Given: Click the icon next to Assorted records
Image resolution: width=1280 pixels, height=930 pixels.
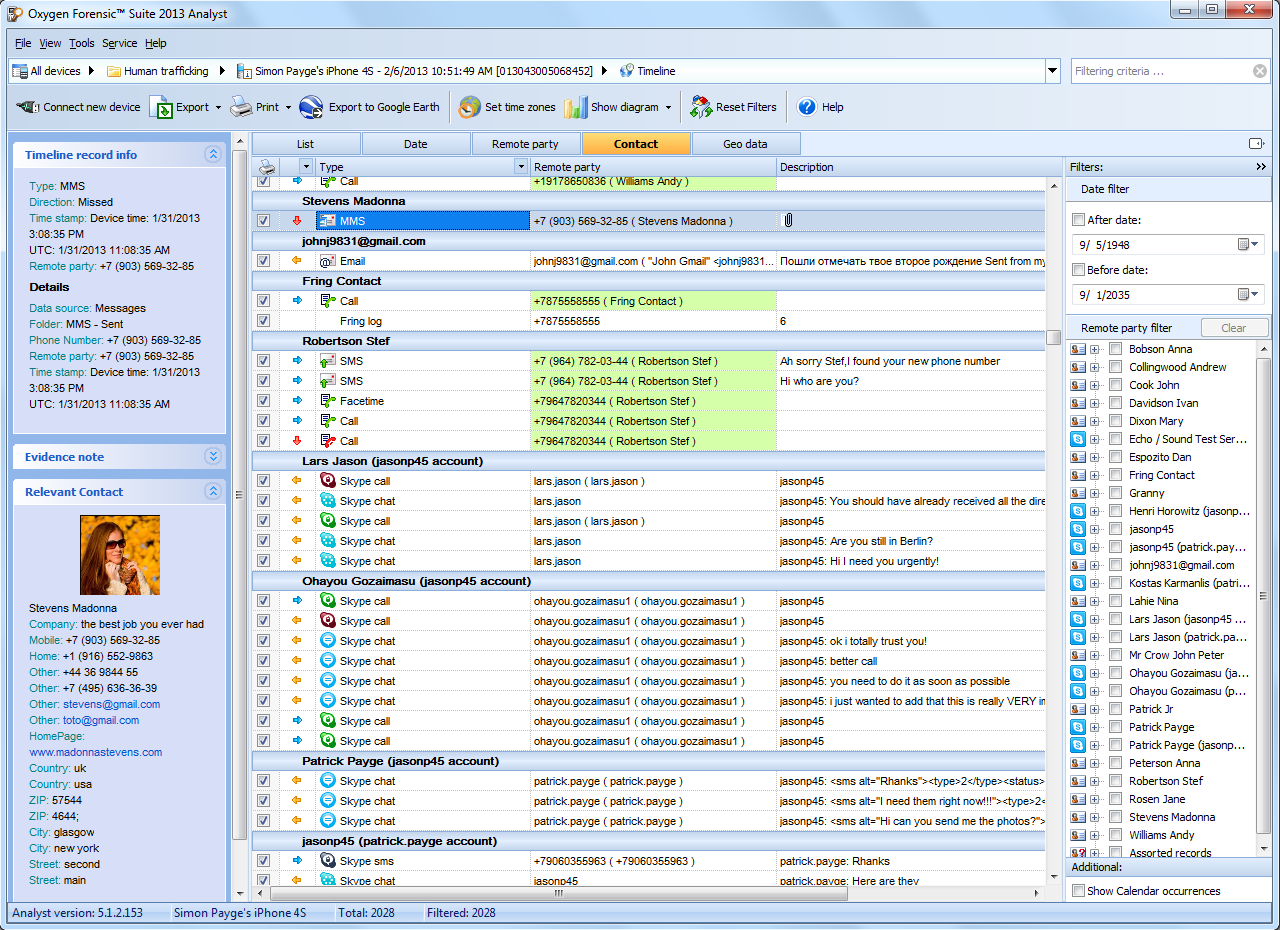Looking at the screenshot, I should coord(1078,853).
